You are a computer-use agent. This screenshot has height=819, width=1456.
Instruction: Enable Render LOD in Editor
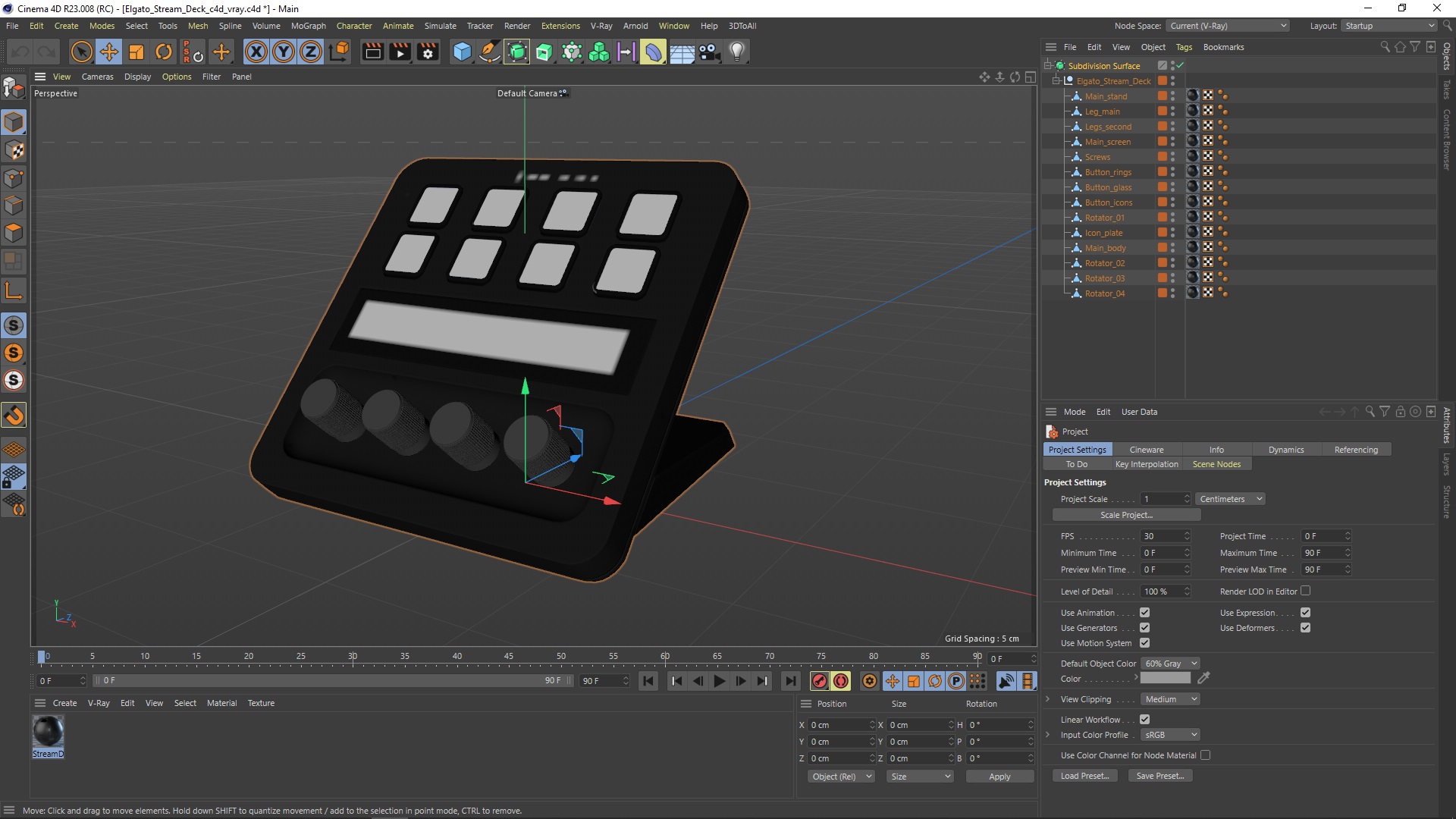point(1306,591)
